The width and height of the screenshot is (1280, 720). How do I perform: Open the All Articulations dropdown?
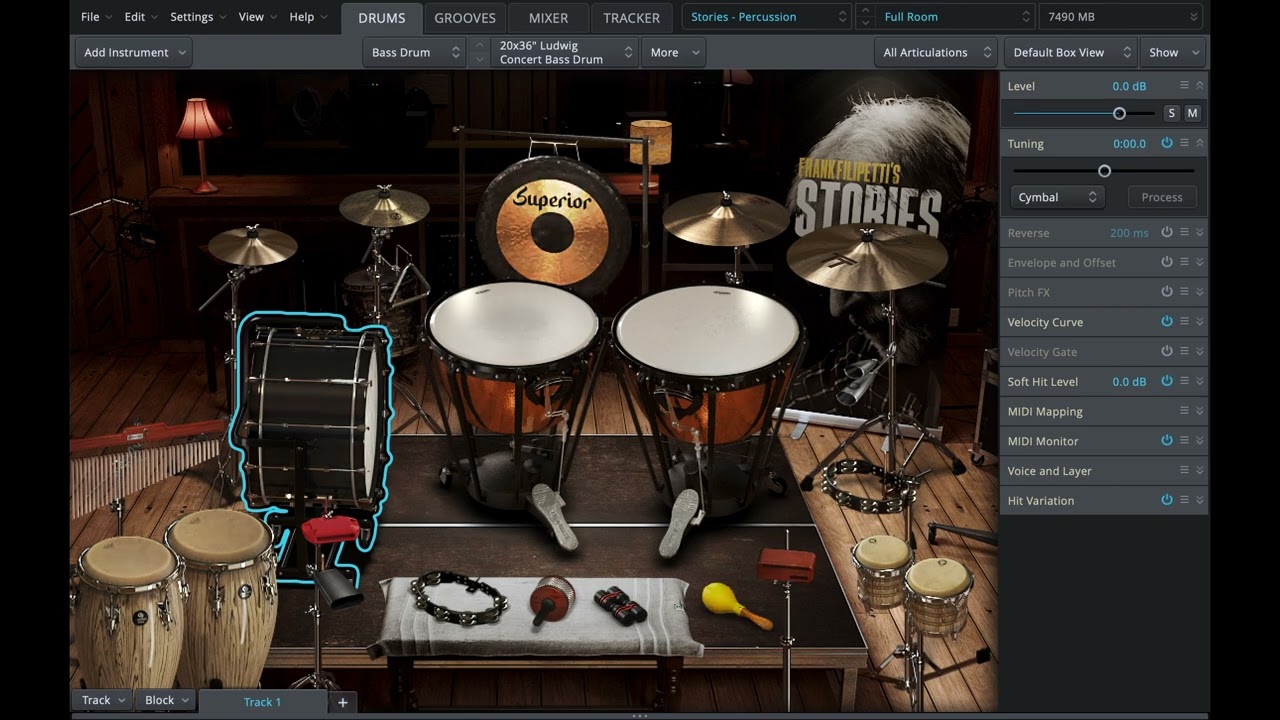pos(936,52)
